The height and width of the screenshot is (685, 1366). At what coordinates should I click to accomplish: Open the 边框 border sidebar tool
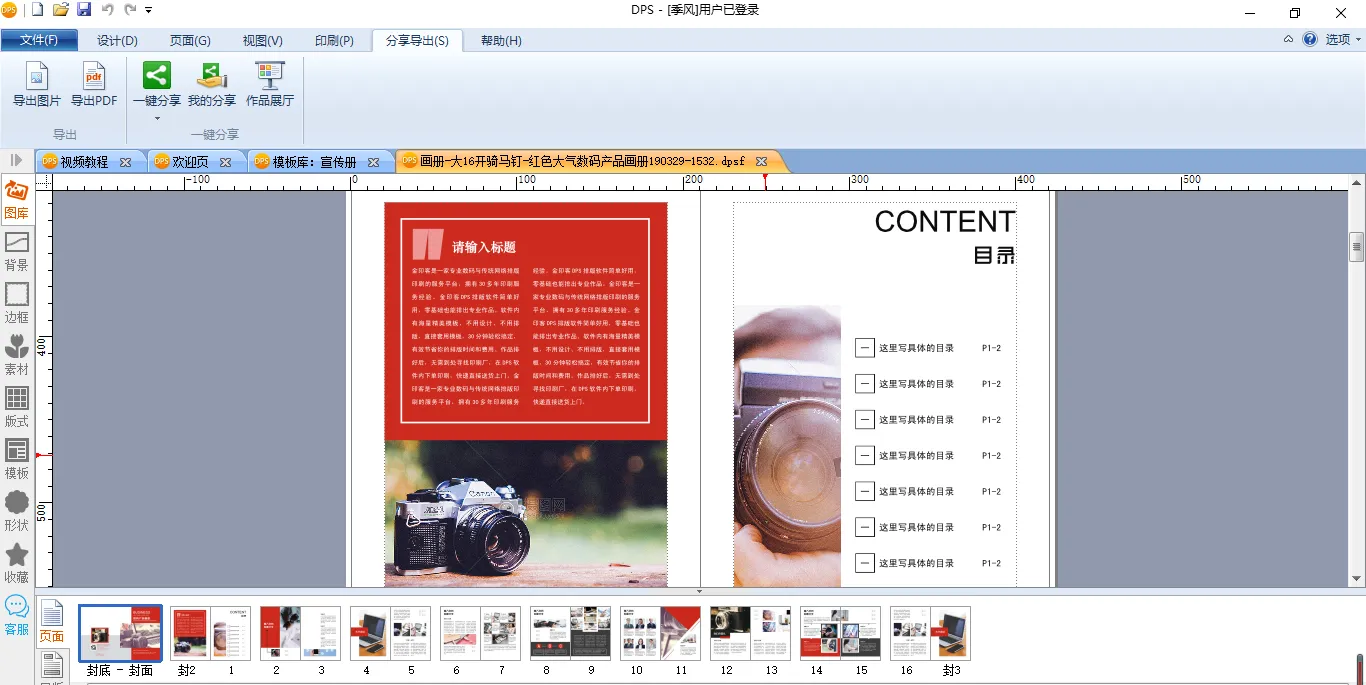(x=17, y=303)
